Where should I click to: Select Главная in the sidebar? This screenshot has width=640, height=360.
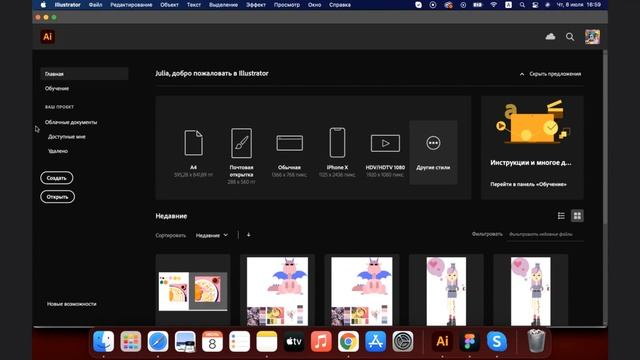pos(84,74)
